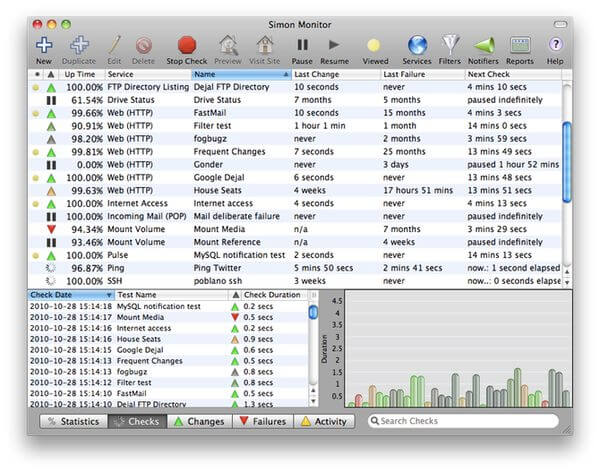Click gray triangle in the fogbugz row
Image resolution: width=600 pixels, height=473 pixels.
click(51, 139)
